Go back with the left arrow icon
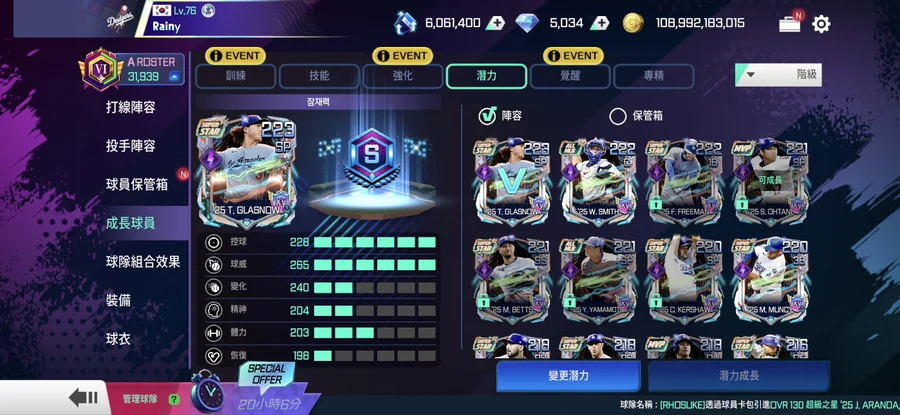Image resolution: width=900 pixels, height=415 pixels. coord(83,398)
